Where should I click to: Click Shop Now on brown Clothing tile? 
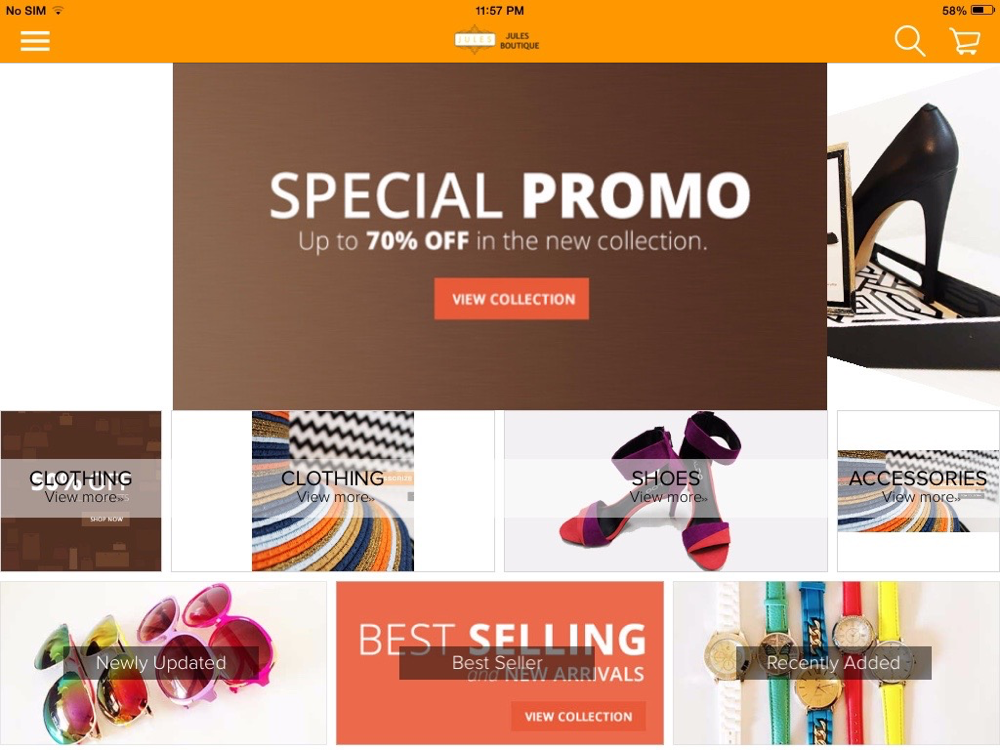106,519
